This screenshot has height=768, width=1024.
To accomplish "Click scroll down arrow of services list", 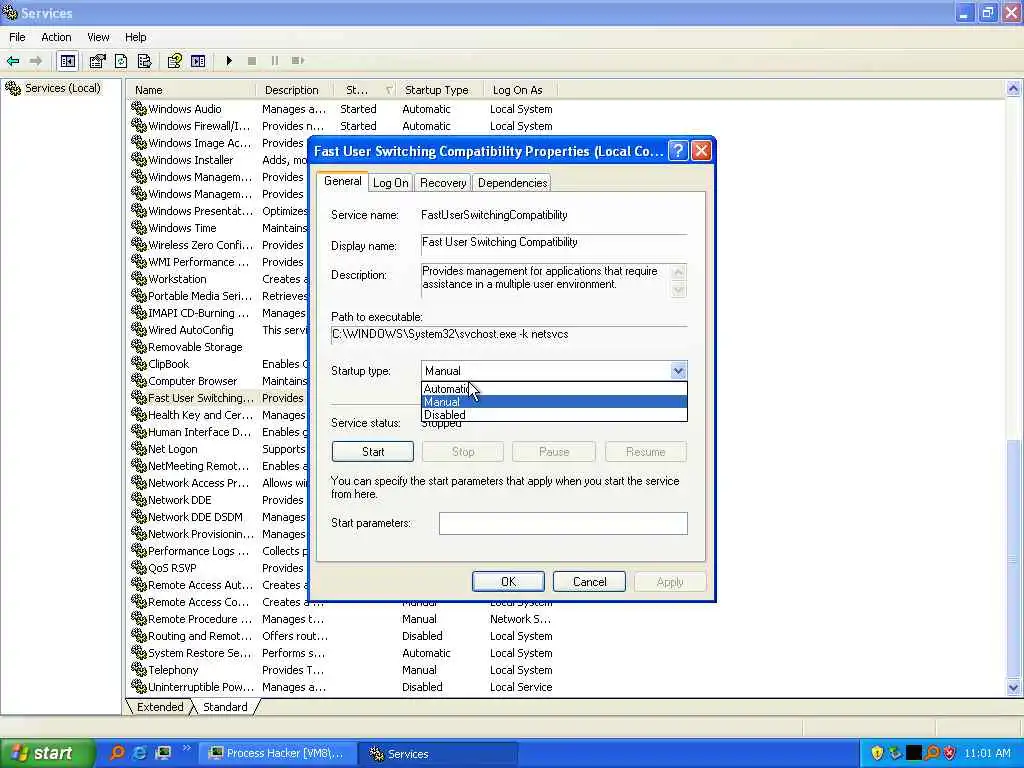I will (1013, 687).
